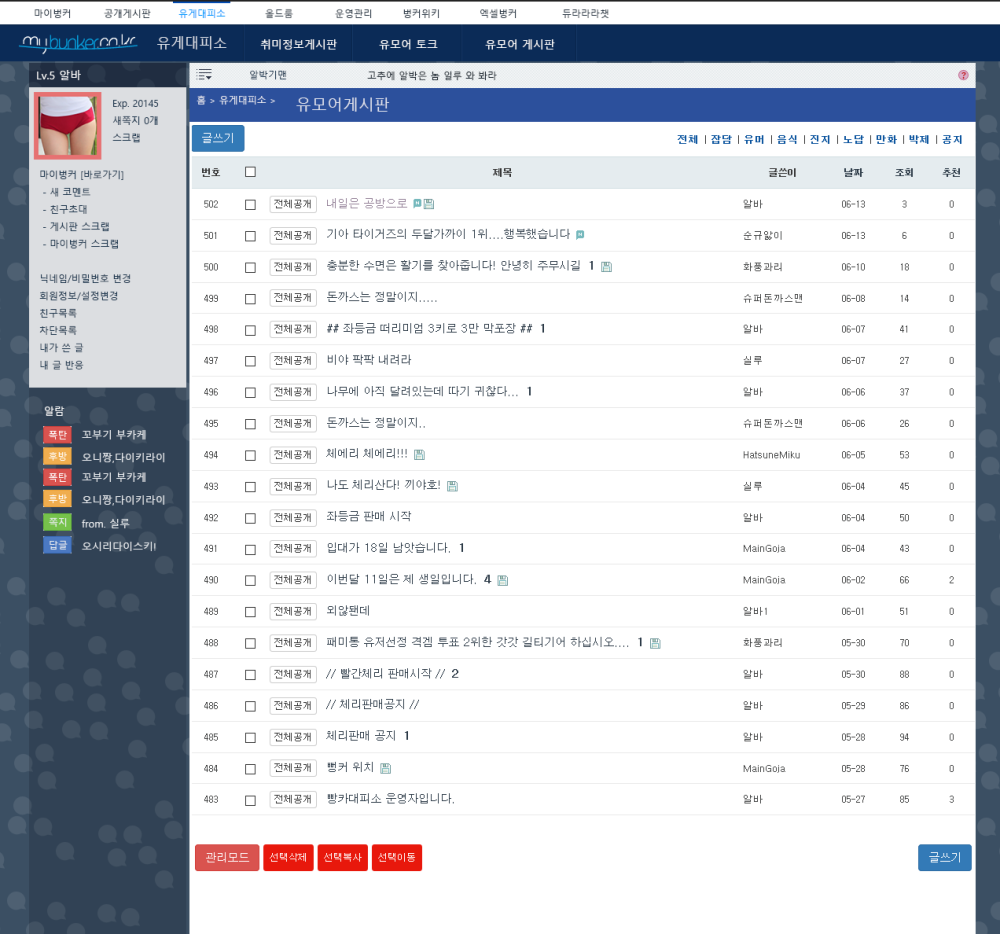This screenshot has width=1000, height=934.
Task: Click the user profile thumbnail image
Action: coord(67,126)
